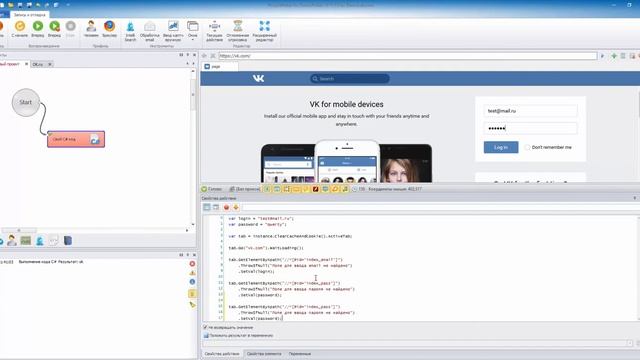Open the Браузер profile settings with the Firefox icon
The image size is (640, 360).
click(x=109, y=29)
